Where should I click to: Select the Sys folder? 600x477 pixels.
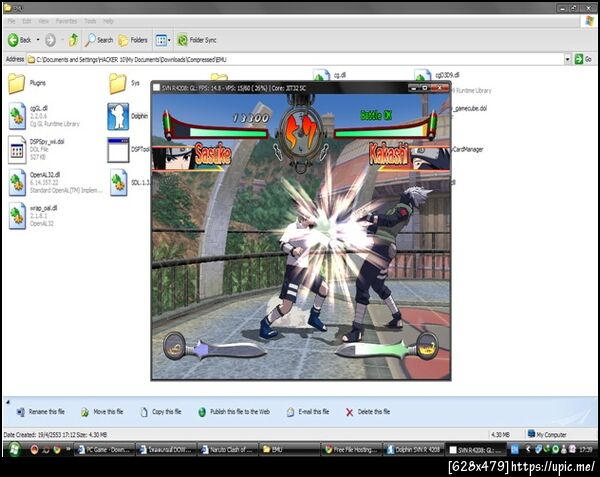coord(117,83)
